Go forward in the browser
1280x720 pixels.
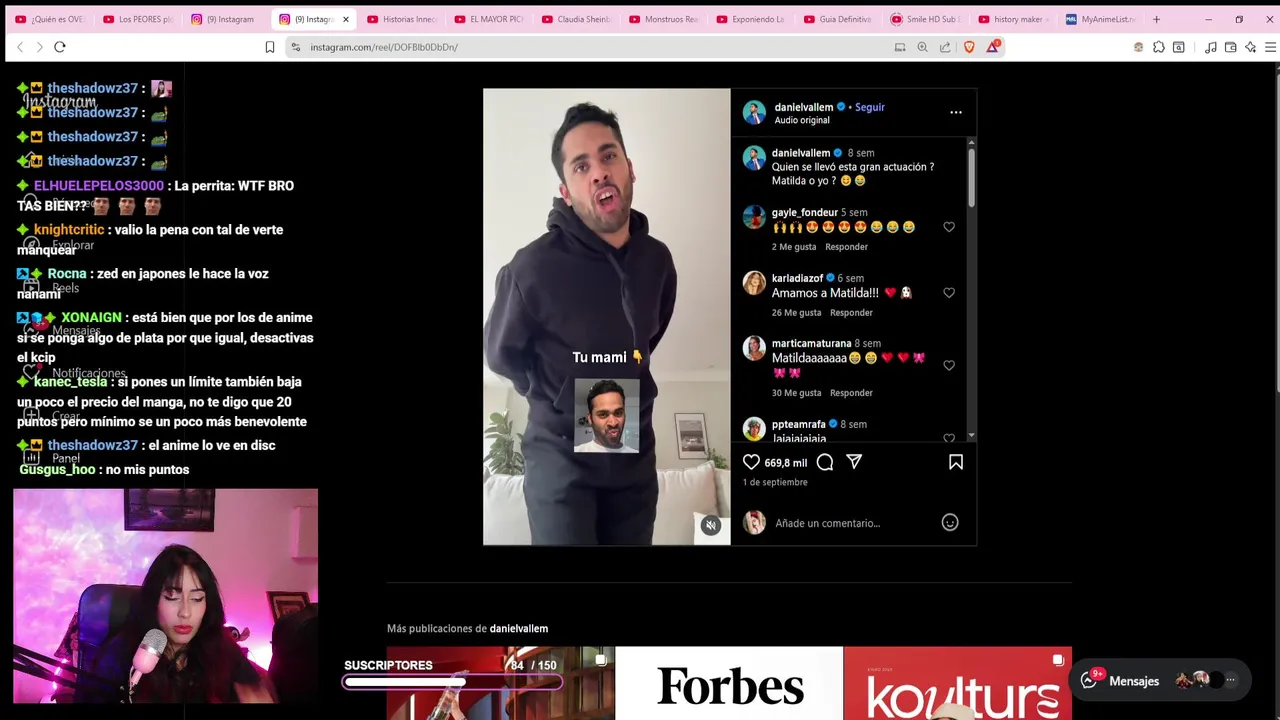tap(39, 47)
